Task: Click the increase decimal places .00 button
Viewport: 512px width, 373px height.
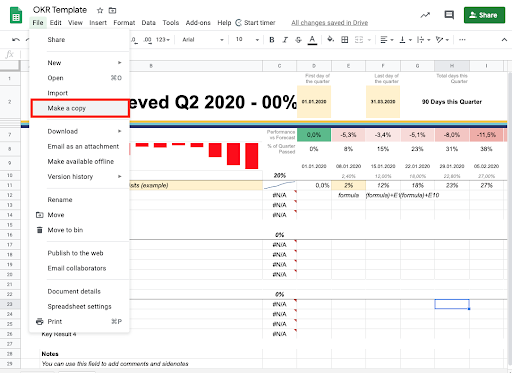Action: click(x=147, y=40)
